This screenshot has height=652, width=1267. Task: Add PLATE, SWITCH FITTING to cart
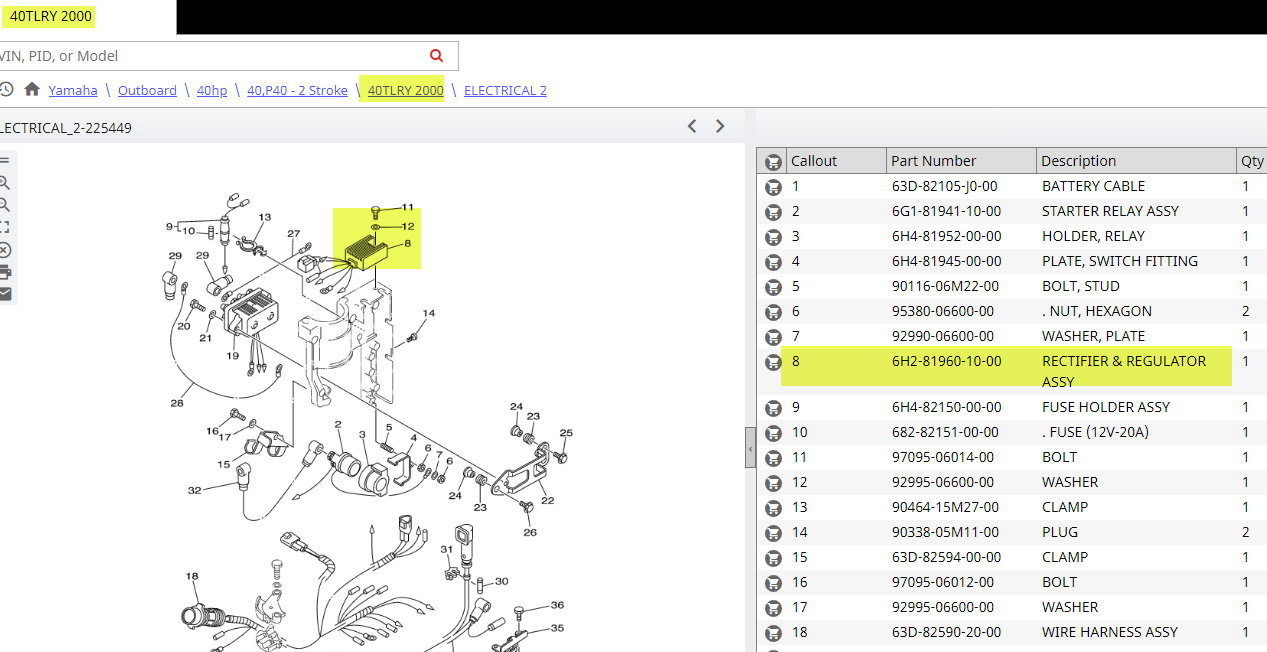(x=773, y=262)
